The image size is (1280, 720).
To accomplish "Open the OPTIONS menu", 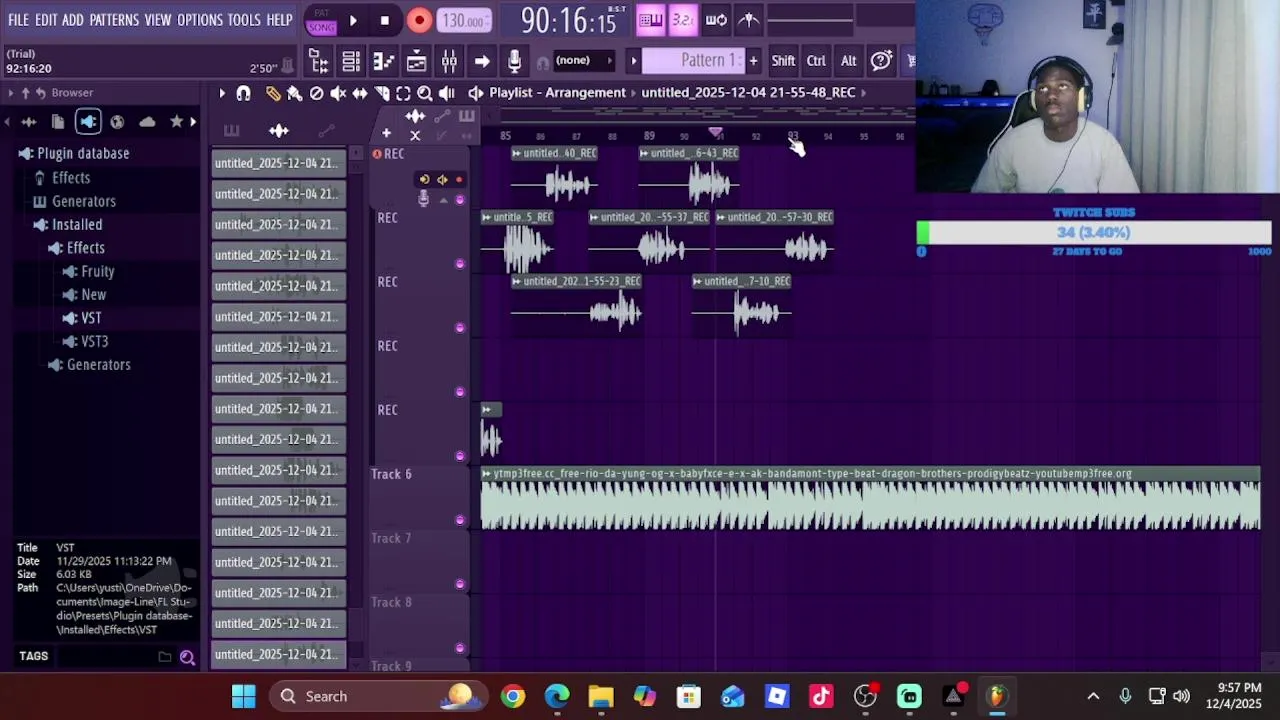I will [200, 20].
